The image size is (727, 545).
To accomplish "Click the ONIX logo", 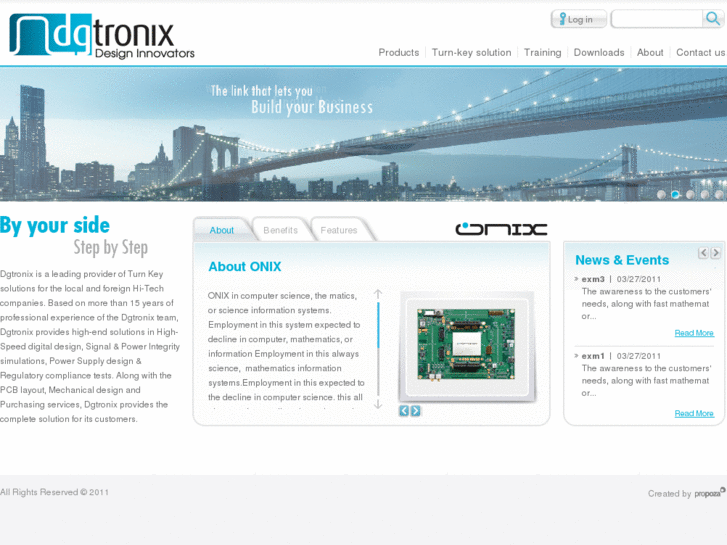I will click(501, 229).
